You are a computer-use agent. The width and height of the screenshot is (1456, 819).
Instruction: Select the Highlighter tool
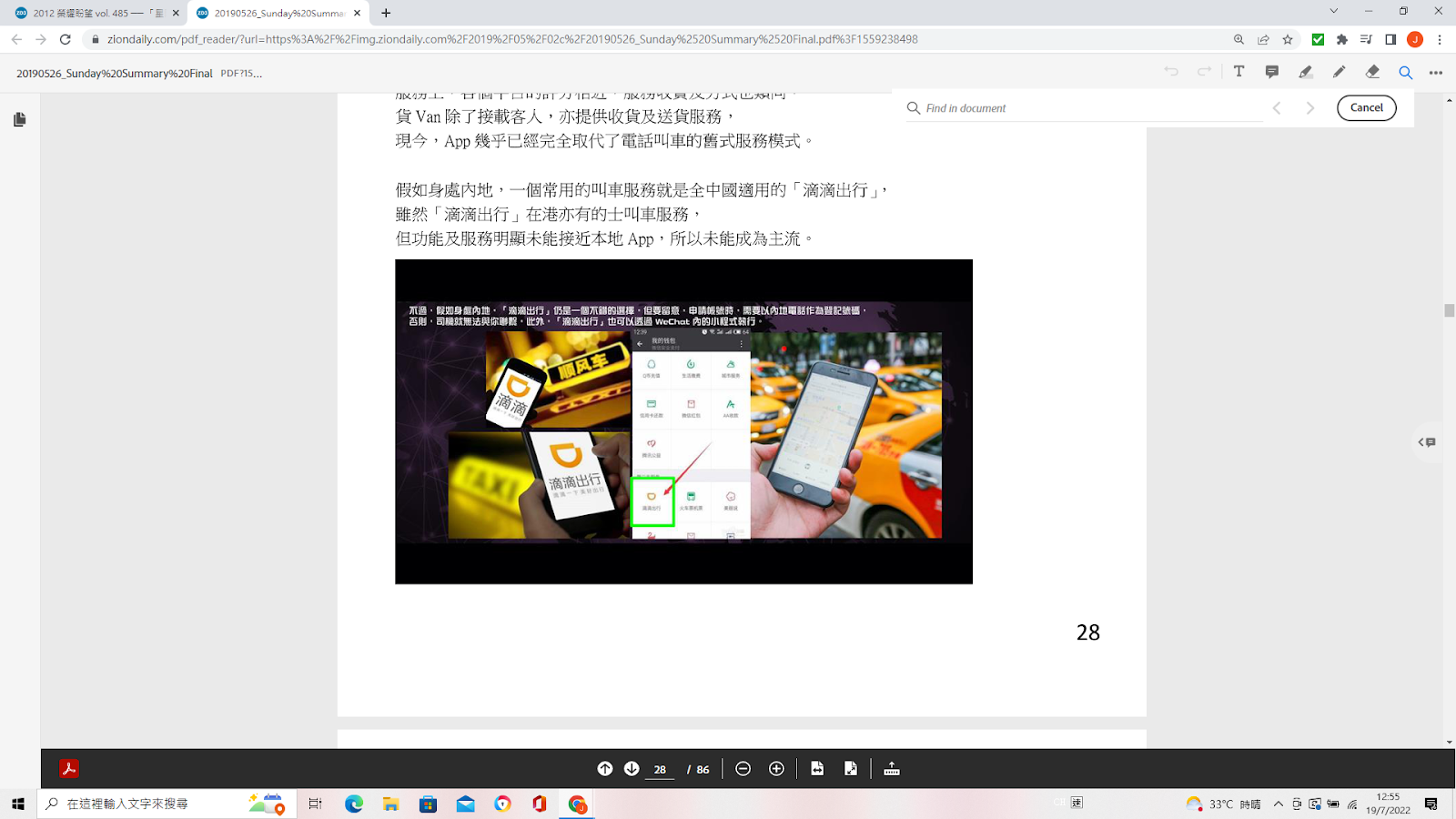(1306, 72)
